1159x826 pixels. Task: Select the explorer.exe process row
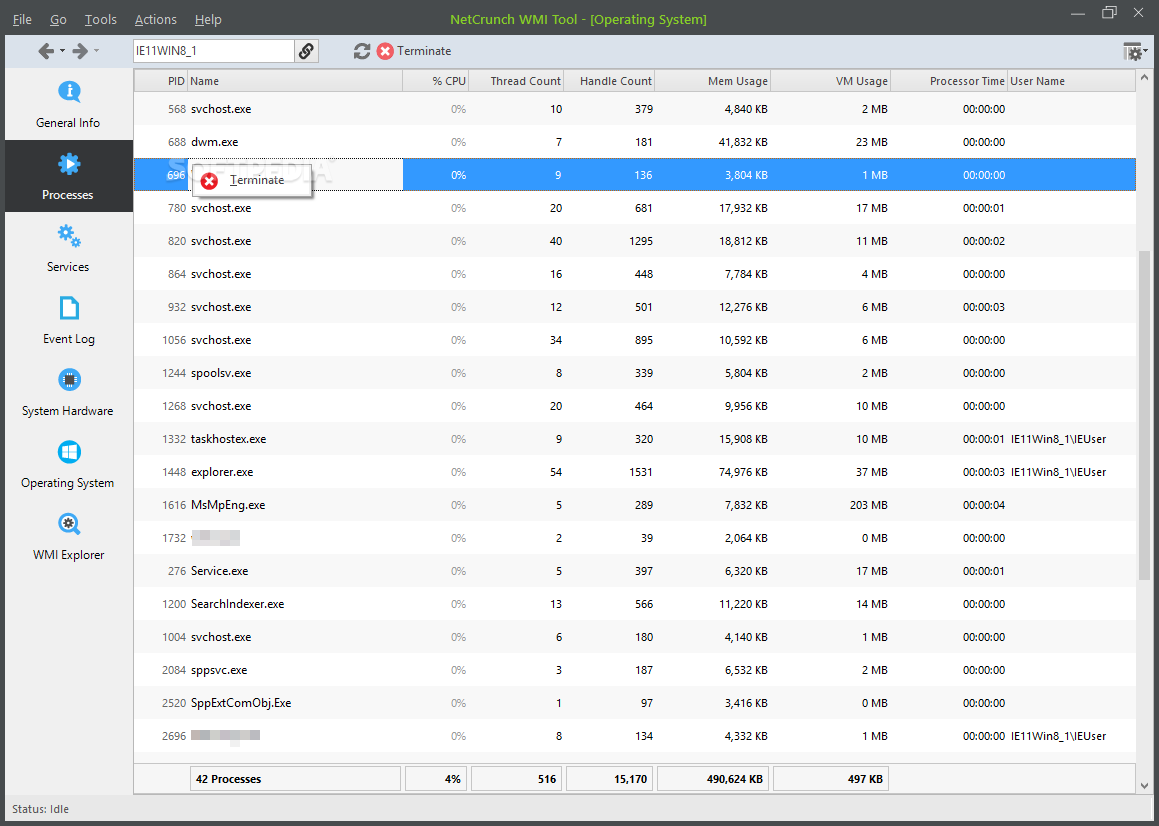(x=634, y=472)
